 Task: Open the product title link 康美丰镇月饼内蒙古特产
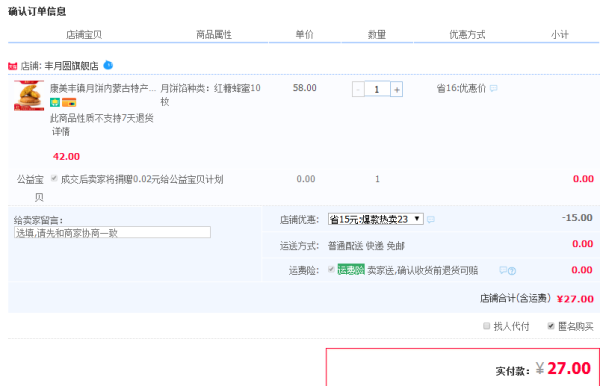click(103, 88)
